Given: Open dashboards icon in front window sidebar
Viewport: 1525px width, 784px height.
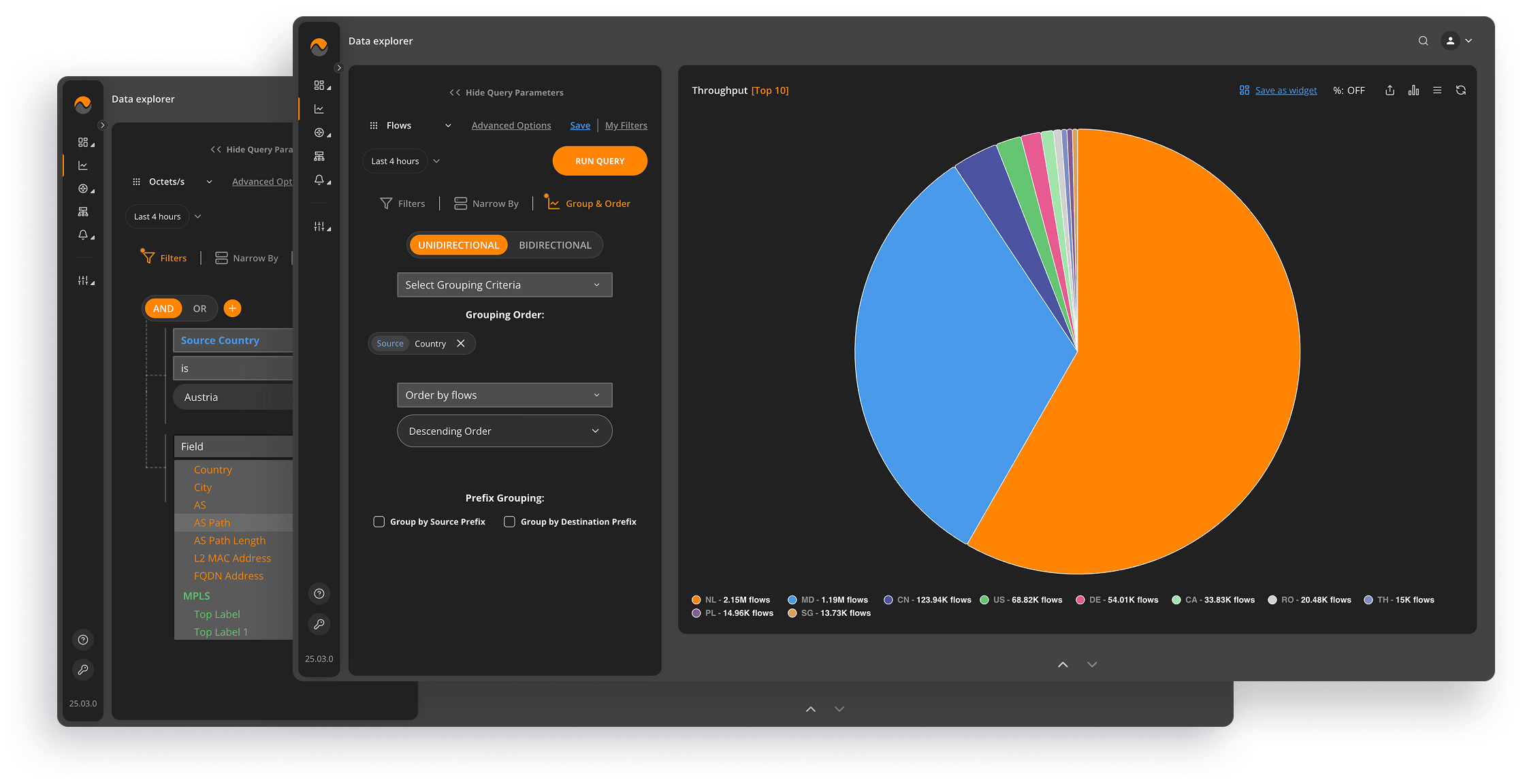Looking at the screenshot, I should pos(319,85).
